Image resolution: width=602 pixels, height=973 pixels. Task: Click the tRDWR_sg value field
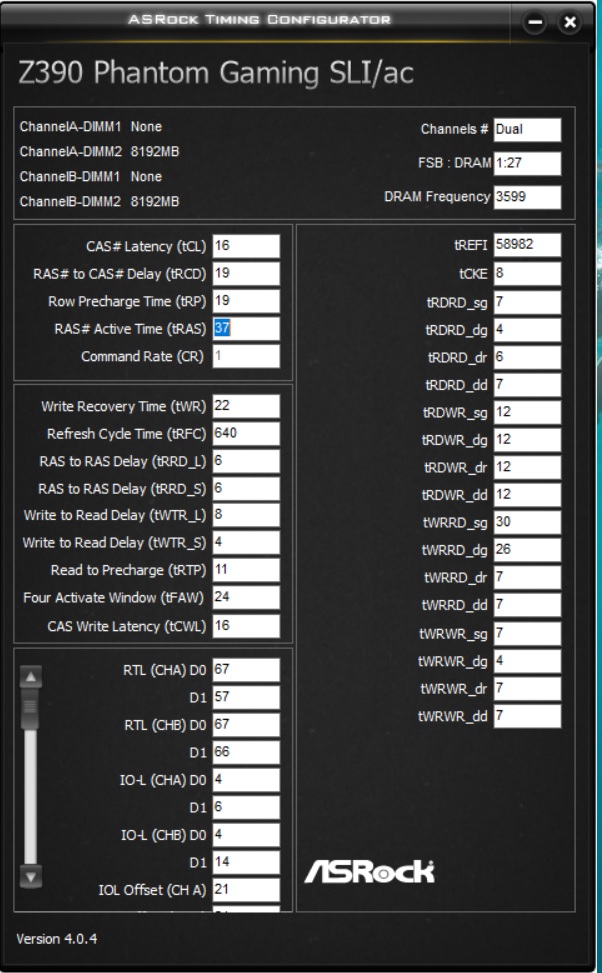tap(528, 412)
